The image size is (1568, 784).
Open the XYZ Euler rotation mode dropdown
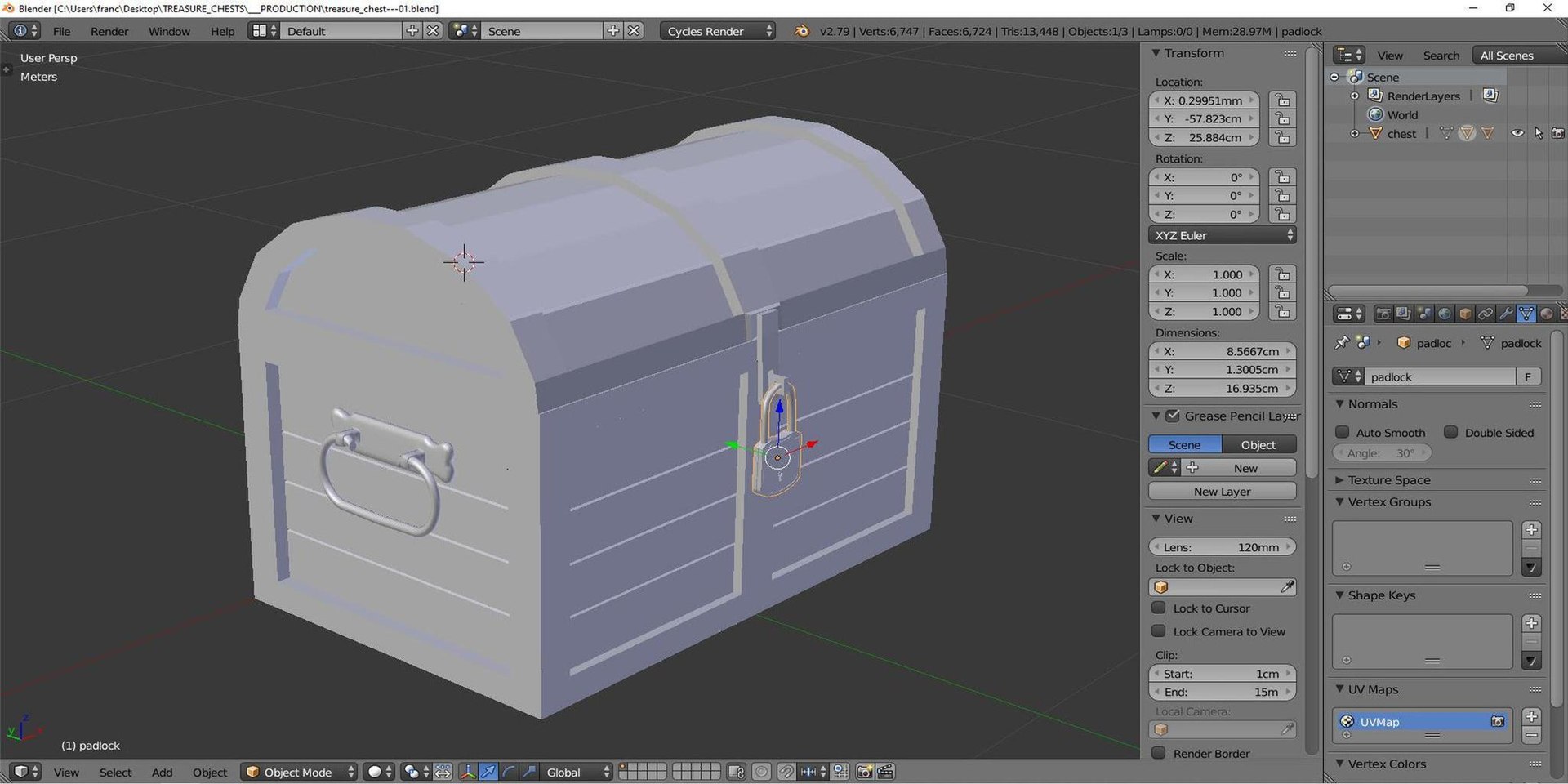tap(1222, 235)
